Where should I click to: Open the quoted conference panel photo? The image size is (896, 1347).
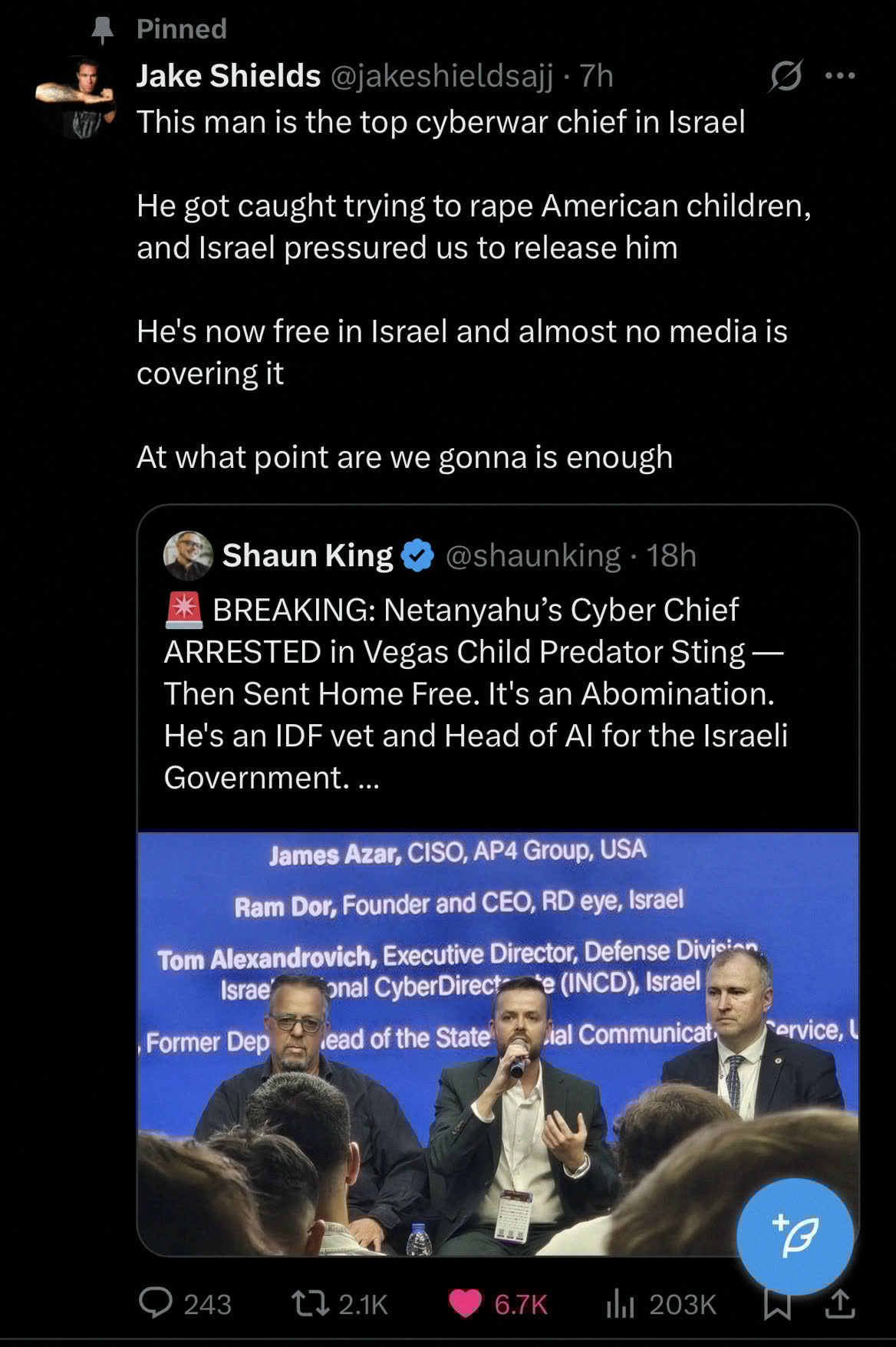click(x=498, y=1043)
